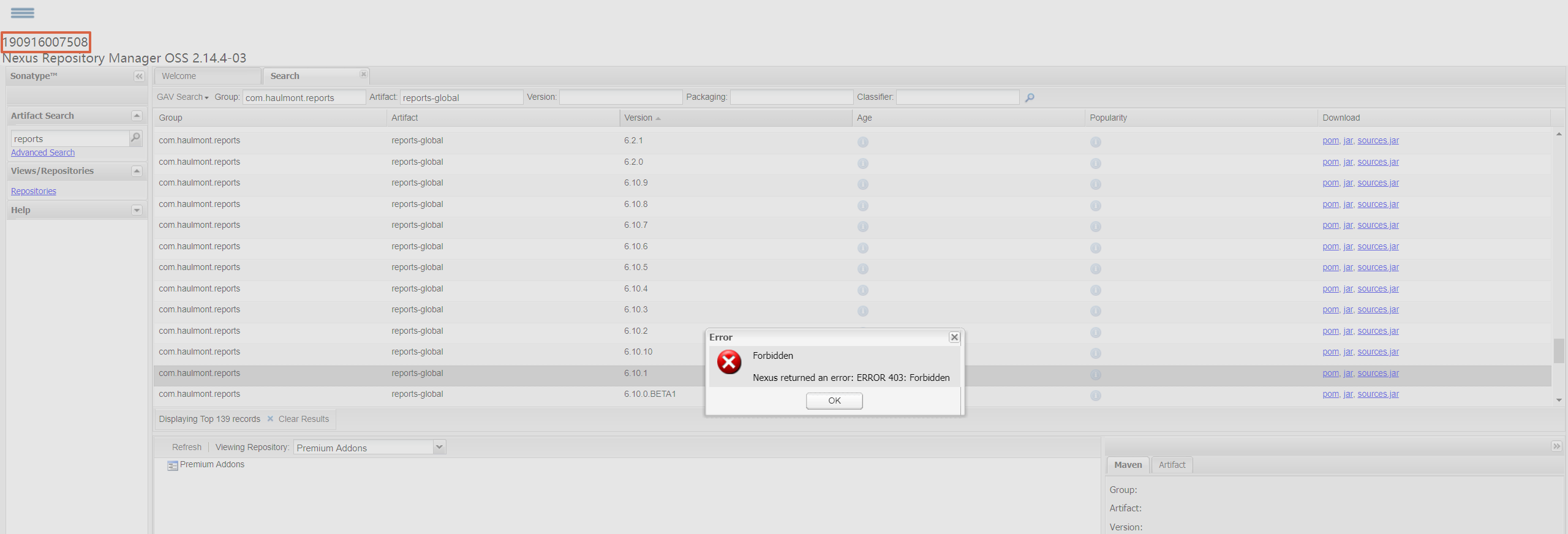Collapse the Artifact Search section
Image resolution: width=1568 pixels, height=534 pixels.
click(137, 116)
